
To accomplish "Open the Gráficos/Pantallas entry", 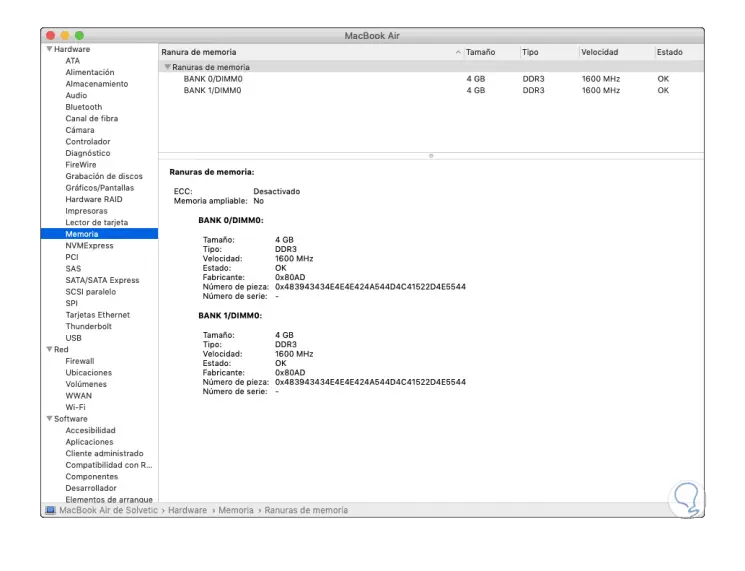I will (100, 188).
